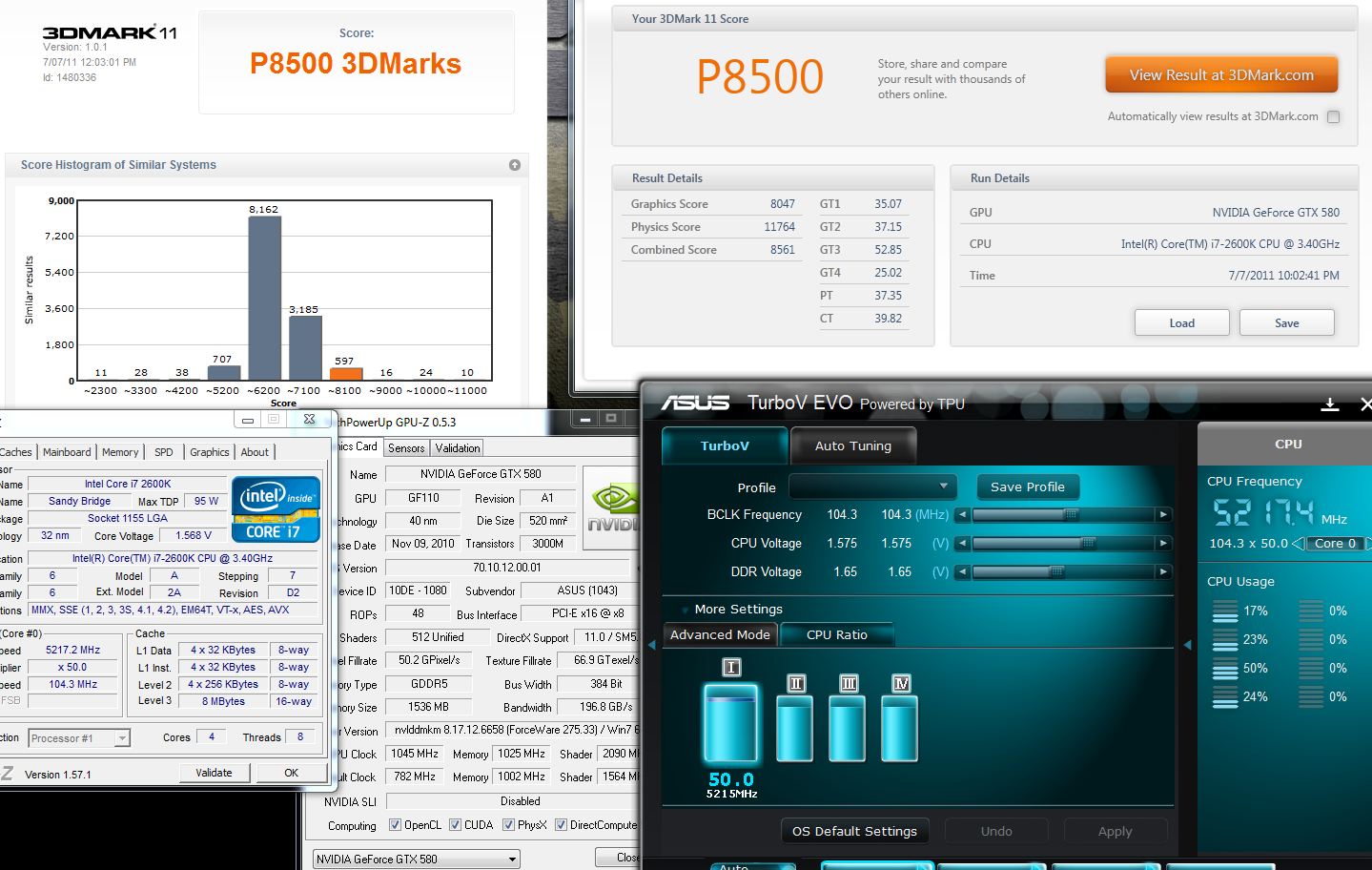Expand More Settings section in TurboV

coord(738,609)
